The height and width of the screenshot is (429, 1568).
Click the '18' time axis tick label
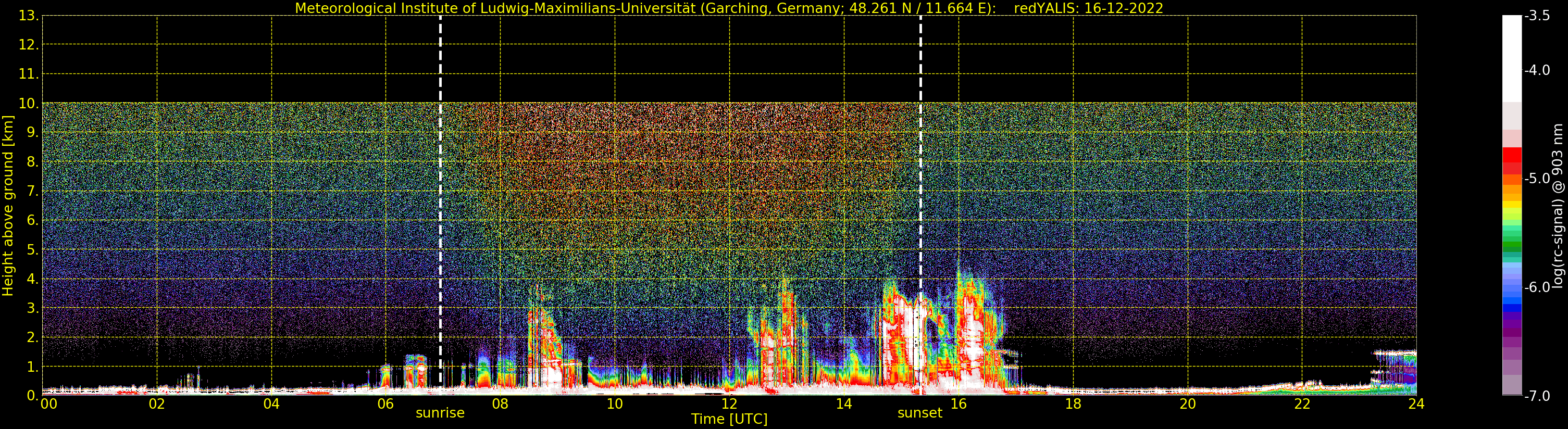1073,404
